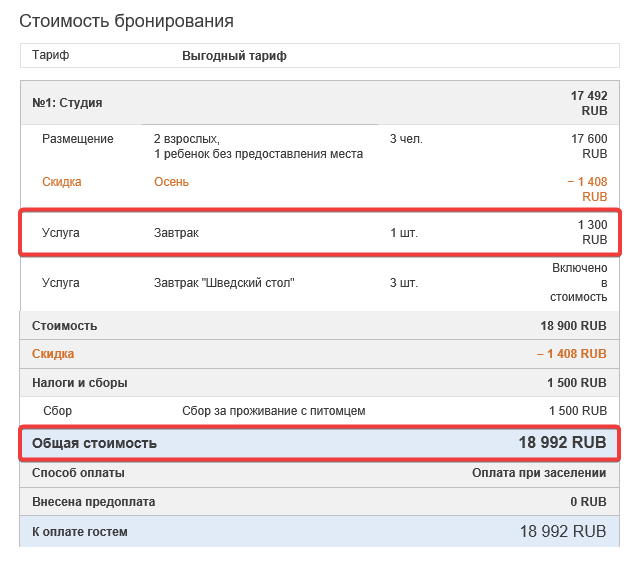The width and height of the screenshot is (642, 569).
Task: Click the "№1: Студия" room row title
Action: pos(67,102)
